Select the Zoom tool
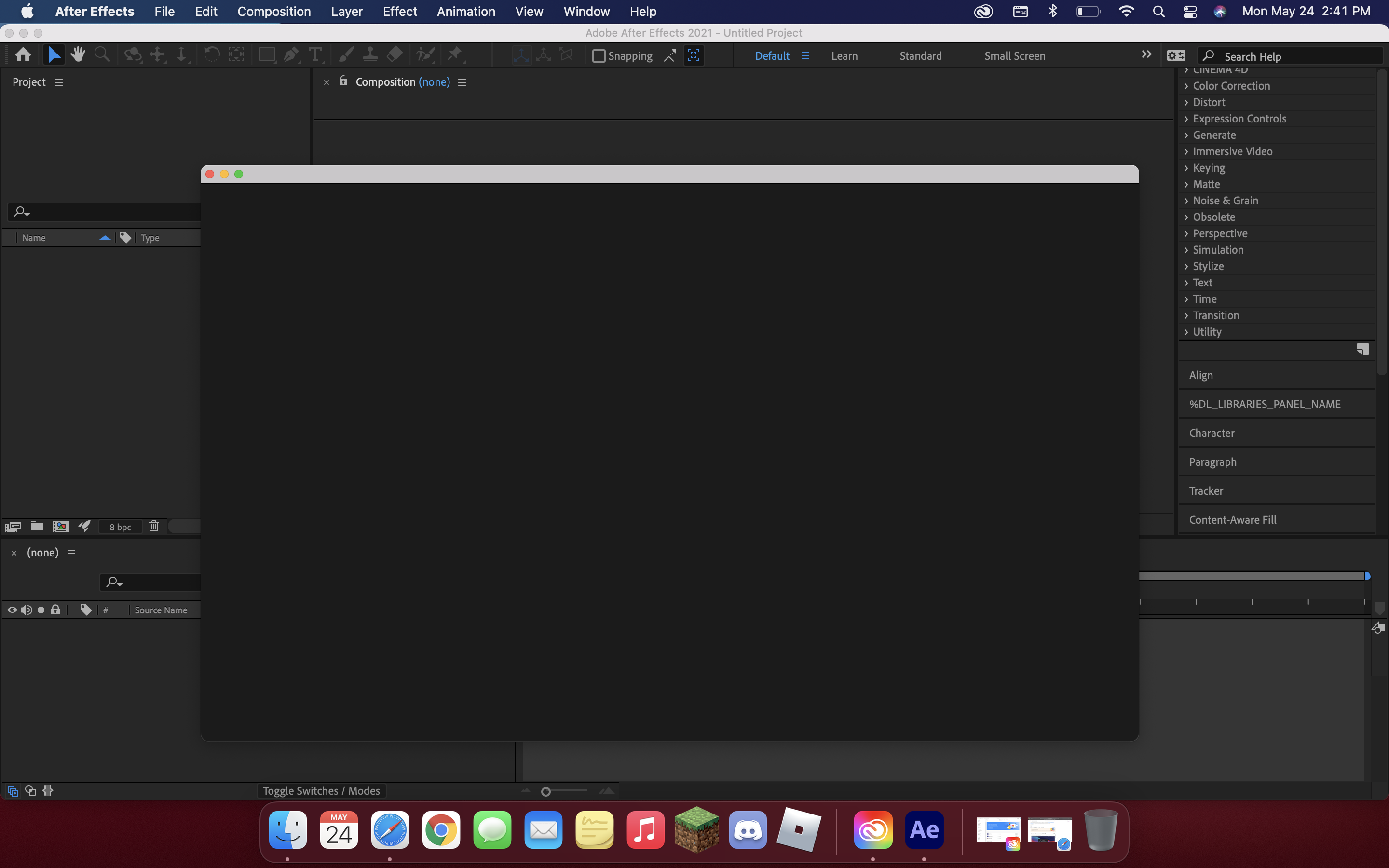The image size is (1389, 868). (102, 54)
